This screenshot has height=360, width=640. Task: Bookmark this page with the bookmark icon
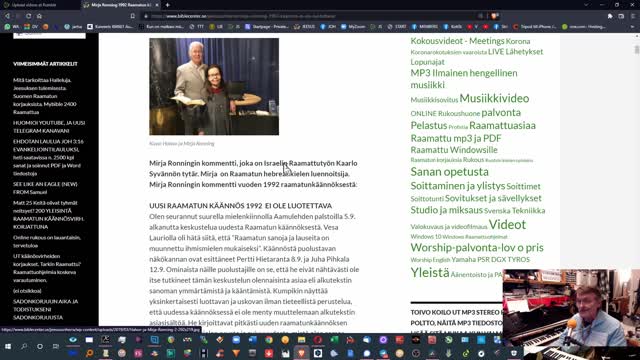coord(133,16)
